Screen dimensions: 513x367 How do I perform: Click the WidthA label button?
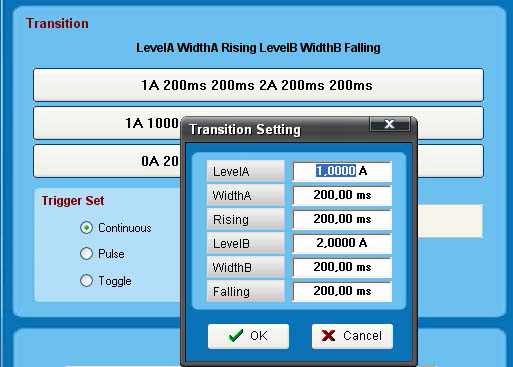[246, 195]
